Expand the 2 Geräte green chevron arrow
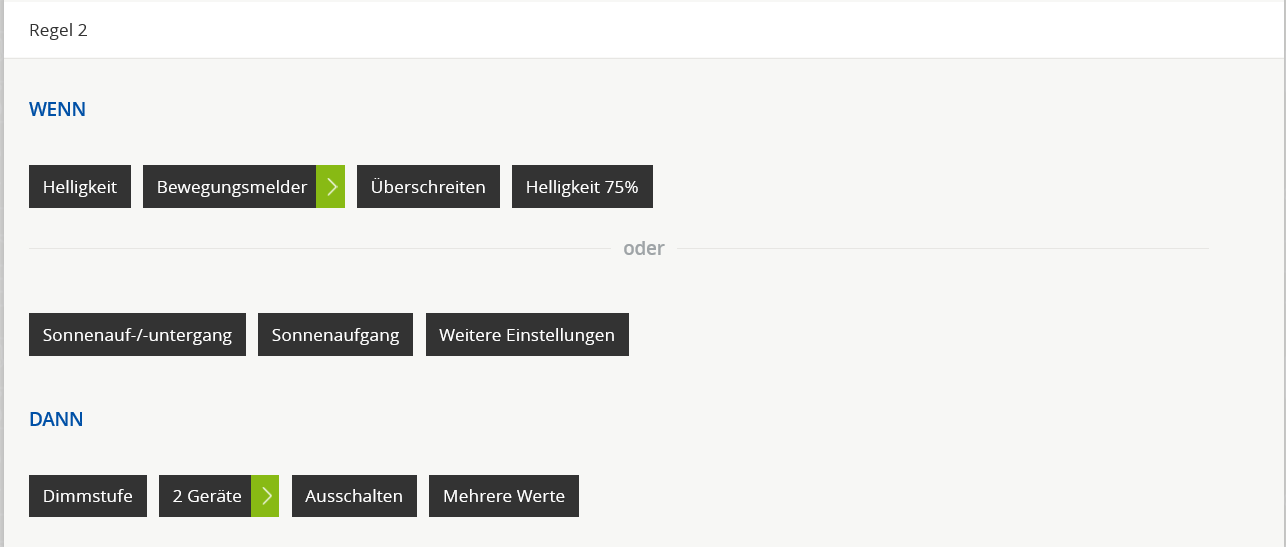1286x547 pixels. point(265,496)
